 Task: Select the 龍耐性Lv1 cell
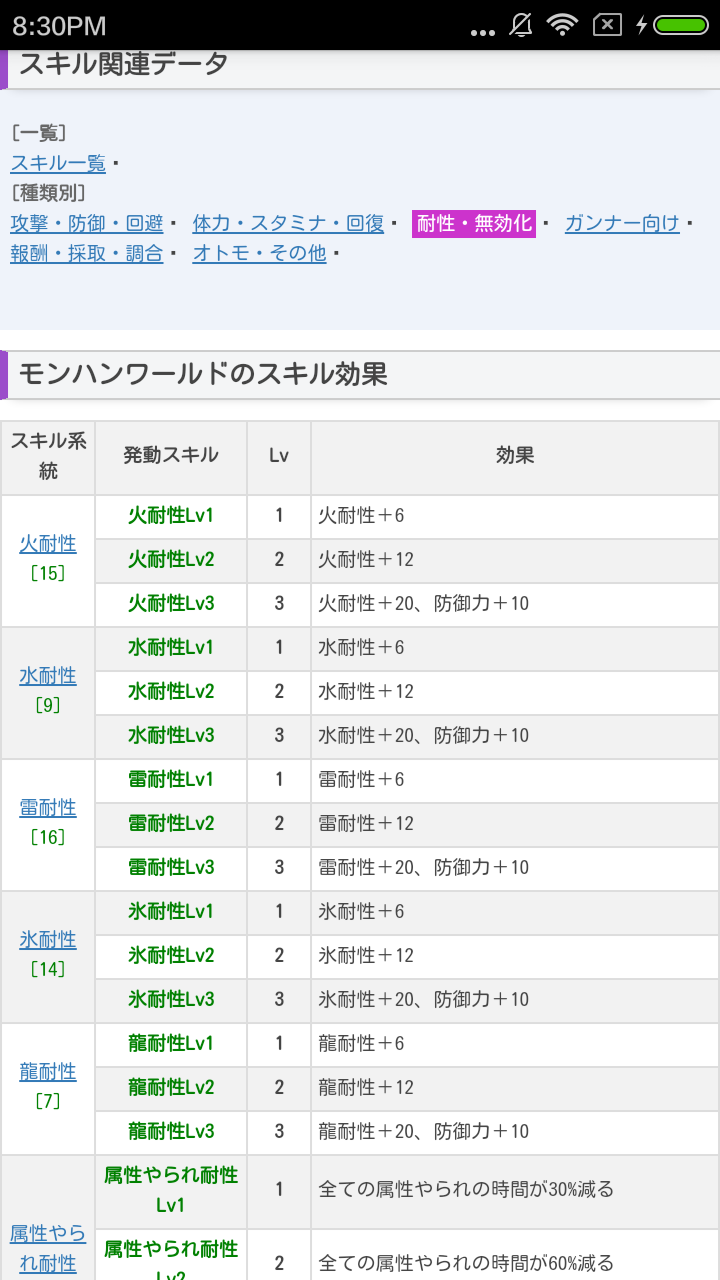pos(171,1044)
